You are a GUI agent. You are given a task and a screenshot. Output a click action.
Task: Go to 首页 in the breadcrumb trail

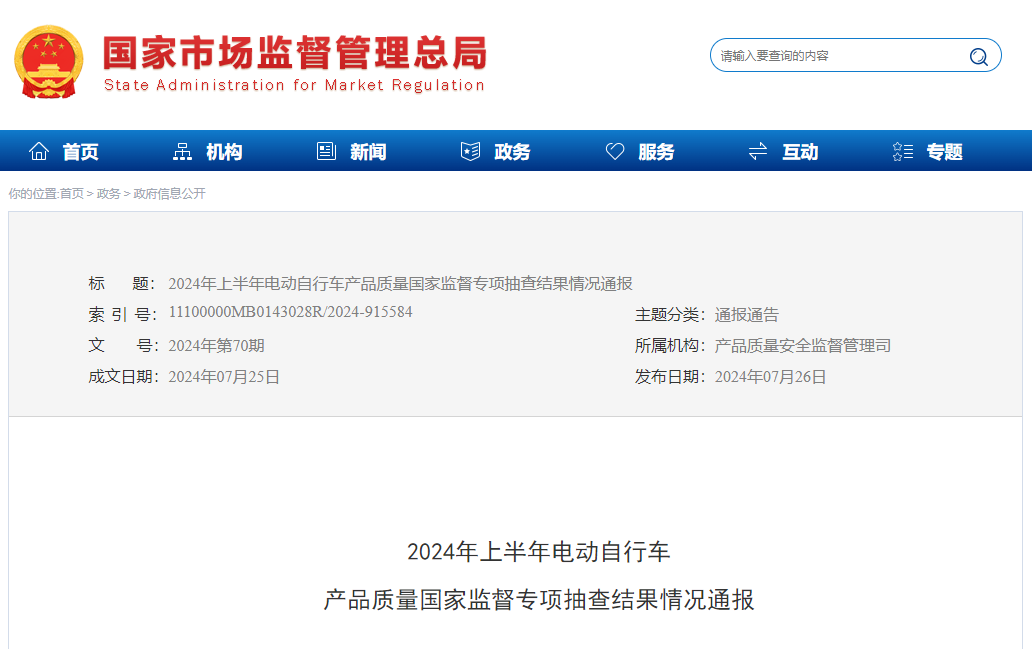(72, 194)
